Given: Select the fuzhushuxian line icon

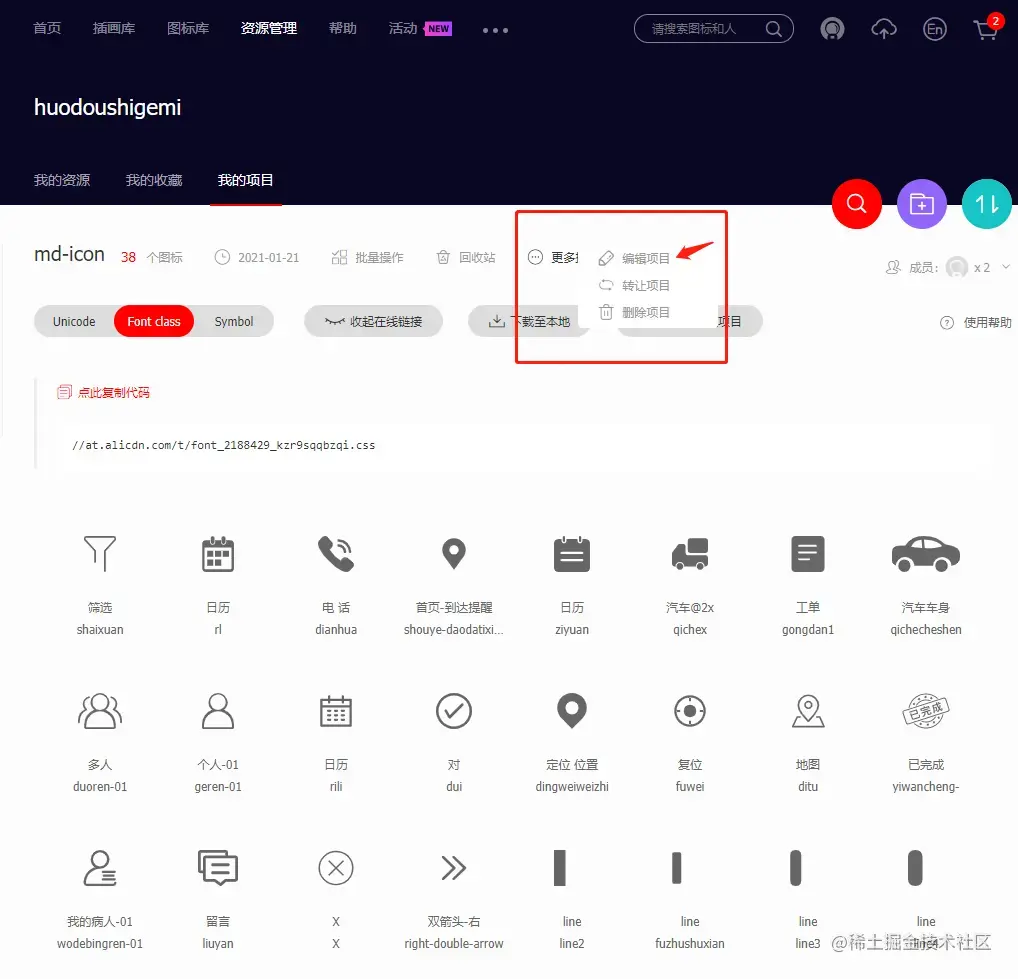Looking at the screenshot, I should 677,867.
